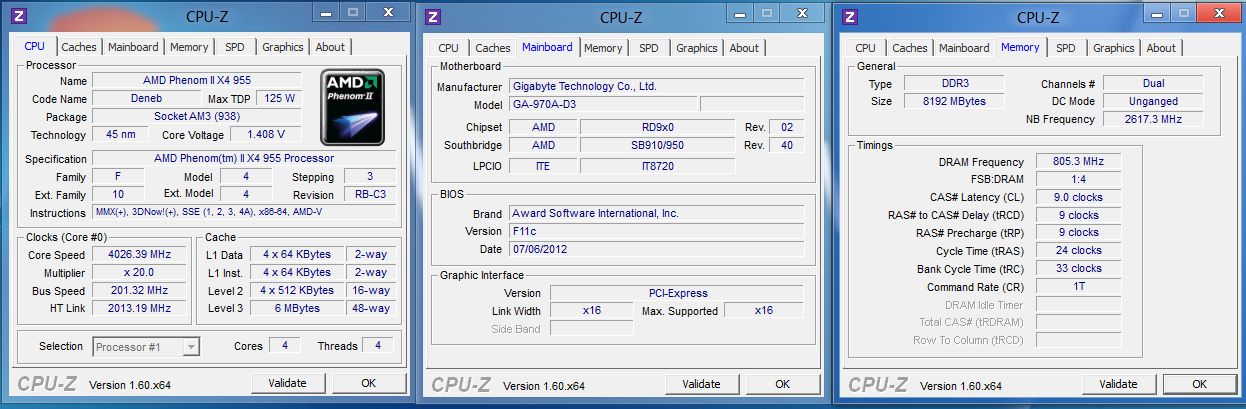Open About tab in the middle Mainboard window
1246x409 pixels.
tap(744, 48)
